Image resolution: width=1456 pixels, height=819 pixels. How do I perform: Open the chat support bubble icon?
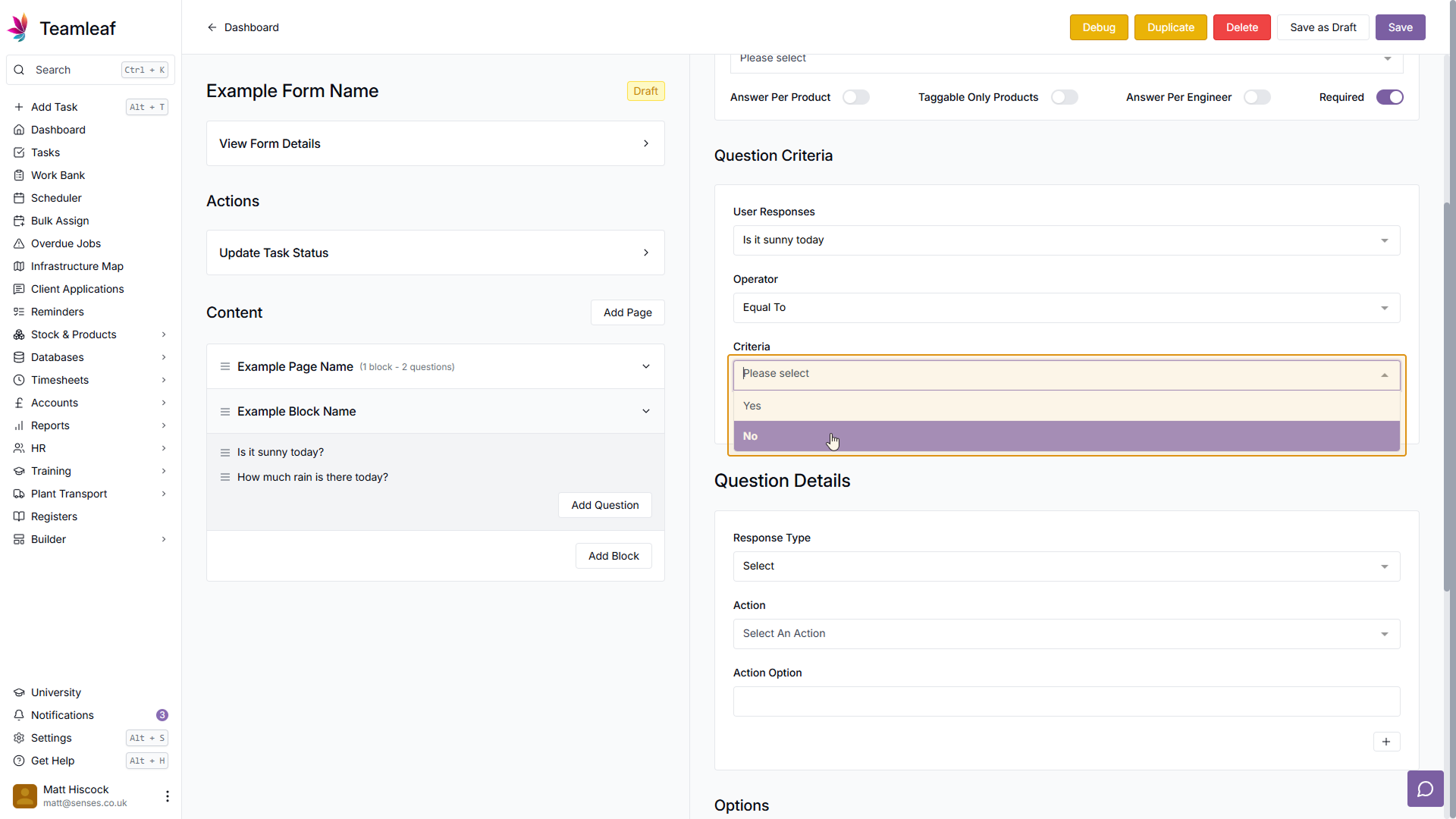pos(1425,789)
